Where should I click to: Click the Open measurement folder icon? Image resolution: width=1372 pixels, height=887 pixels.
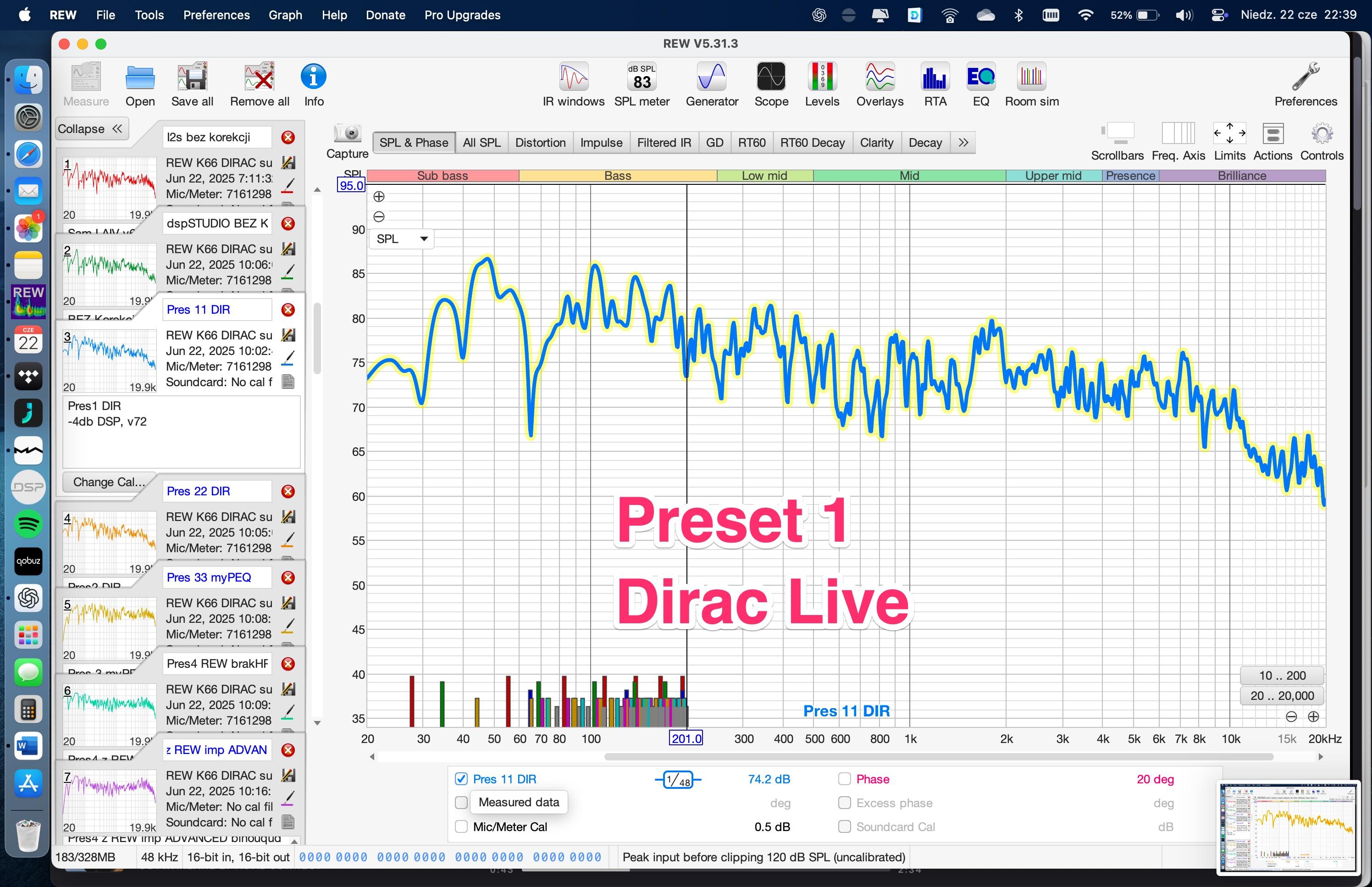[140, 85]
